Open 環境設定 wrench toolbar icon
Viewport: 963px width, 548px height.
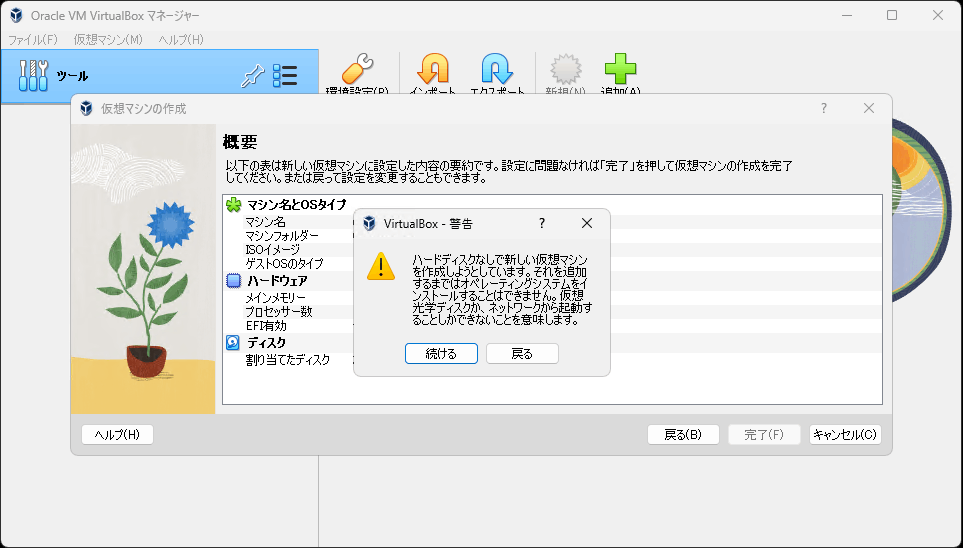(x=357, y=68)
